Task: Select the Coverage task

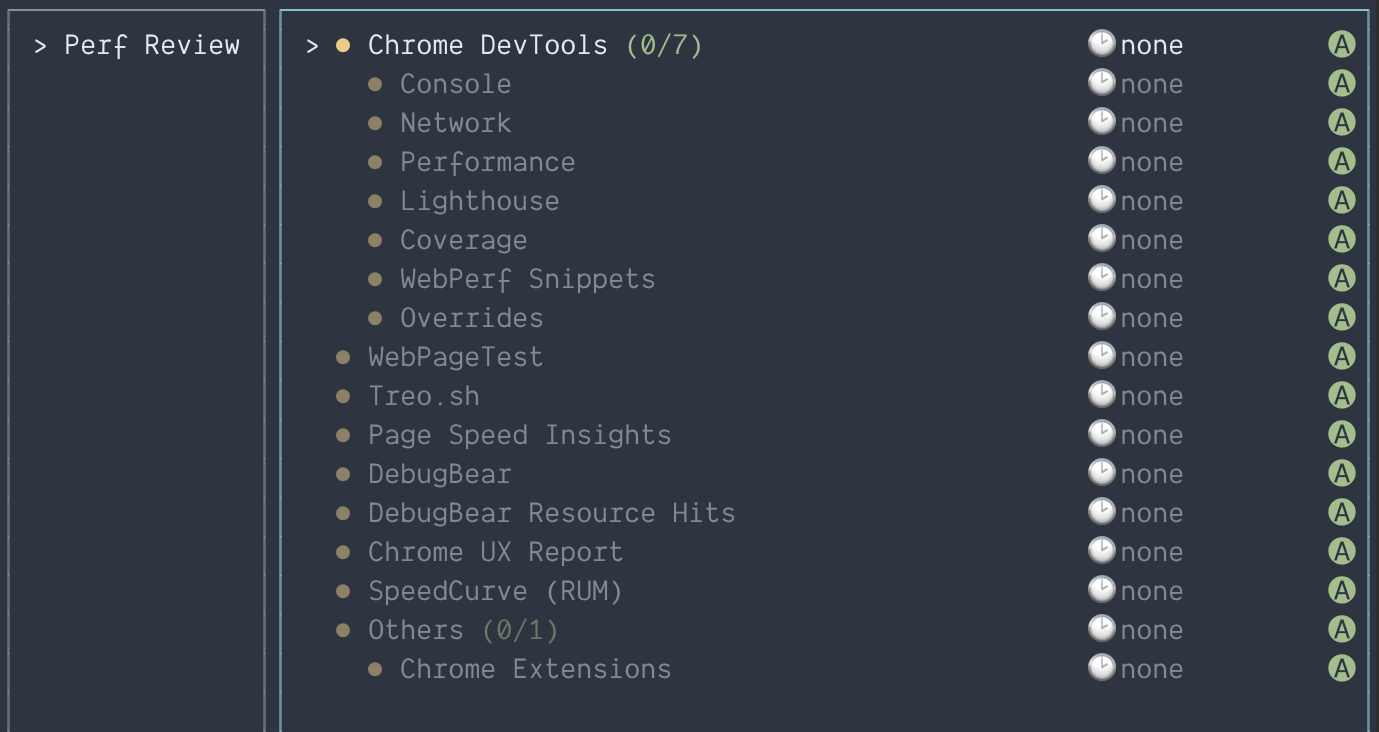Action: pos(464,240)
